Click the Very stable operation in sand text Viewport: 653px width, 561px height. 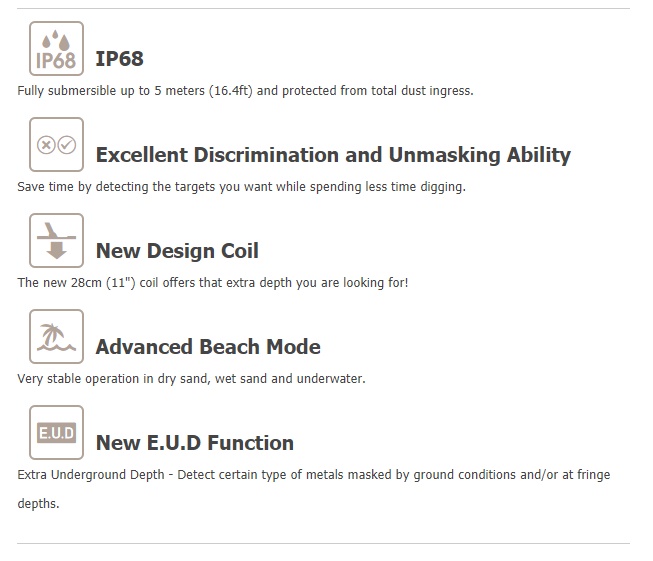click(191, 379)
